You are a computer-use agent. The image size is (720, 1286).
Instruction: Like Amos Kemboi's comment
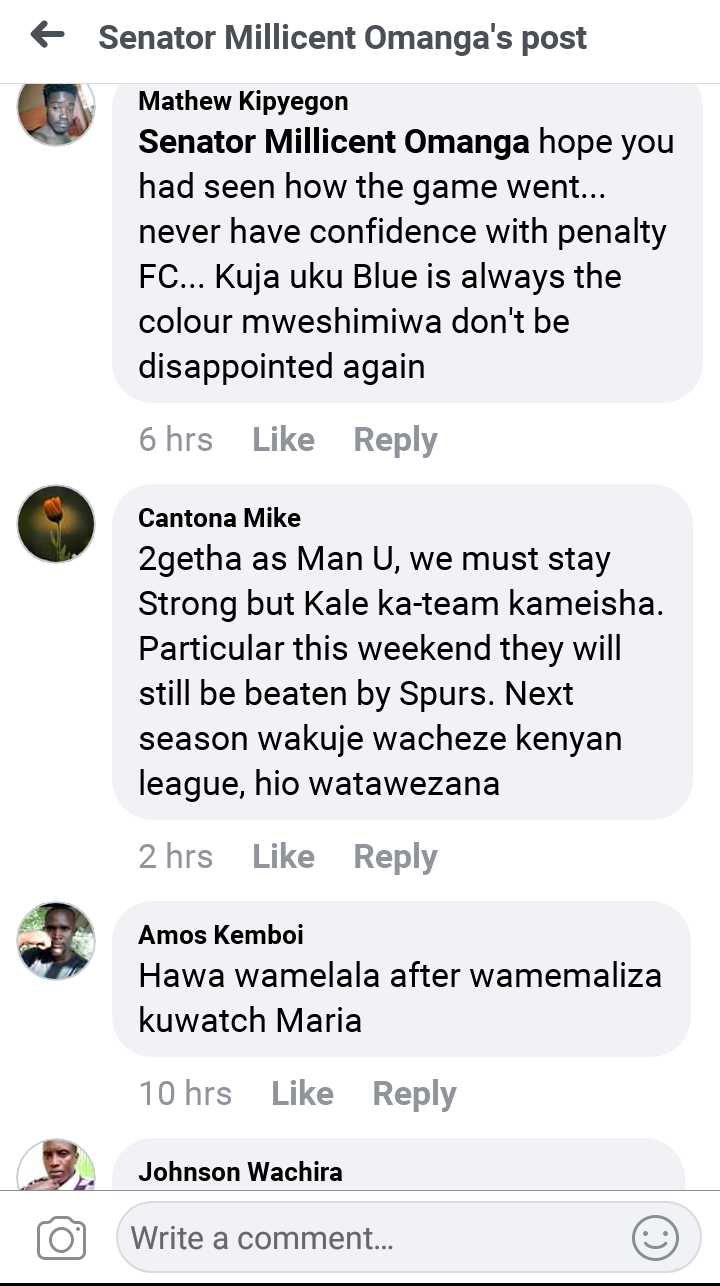click(x=302, y=1094)
